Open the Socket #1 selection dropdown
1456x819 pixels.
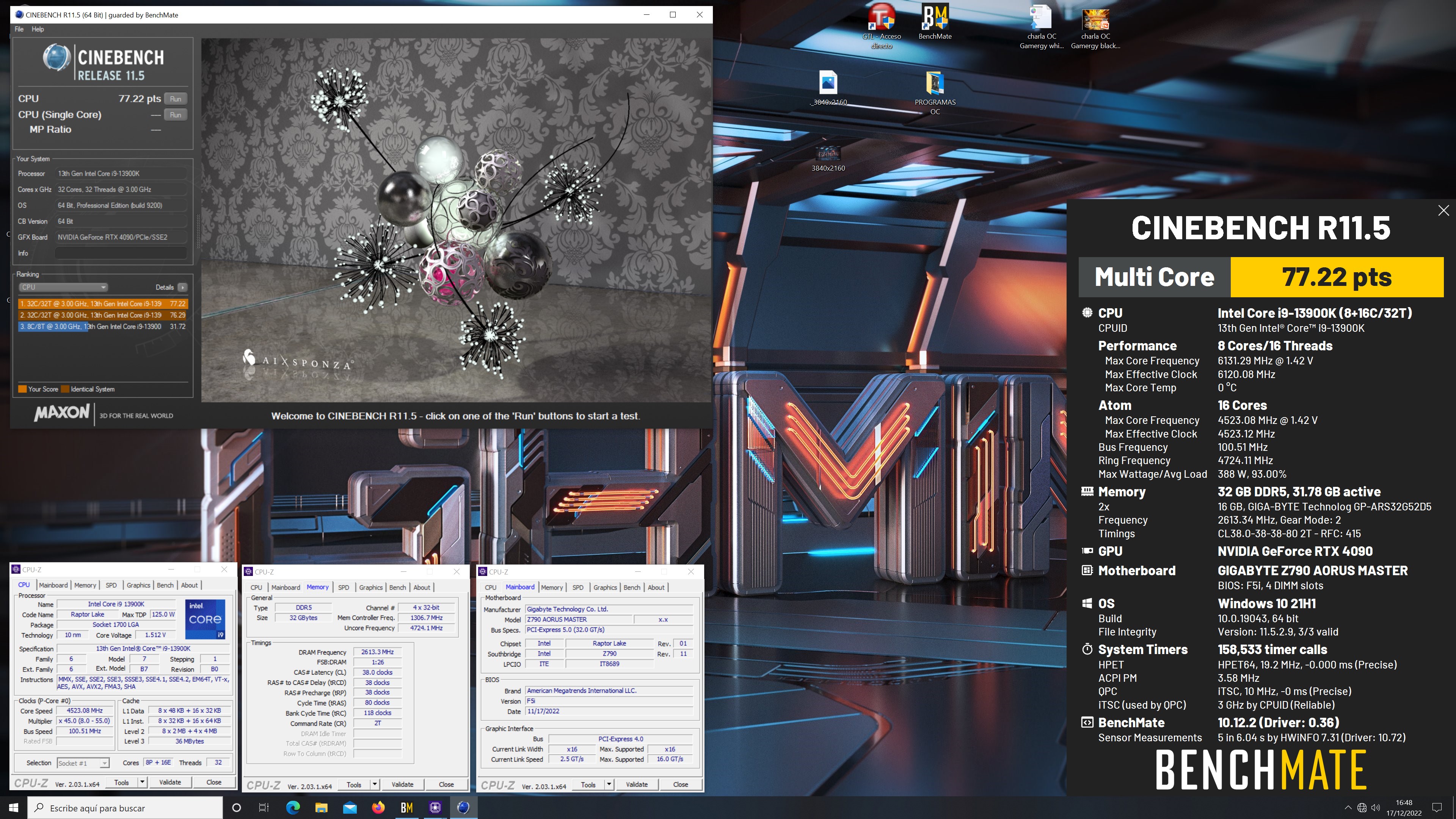click(x=83, y=763)
